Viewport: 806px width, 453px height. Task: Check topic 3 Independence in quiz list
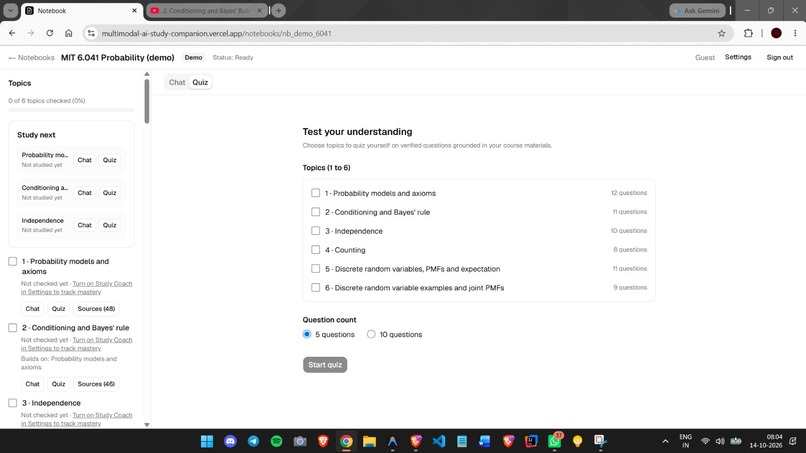click(316, 231)
